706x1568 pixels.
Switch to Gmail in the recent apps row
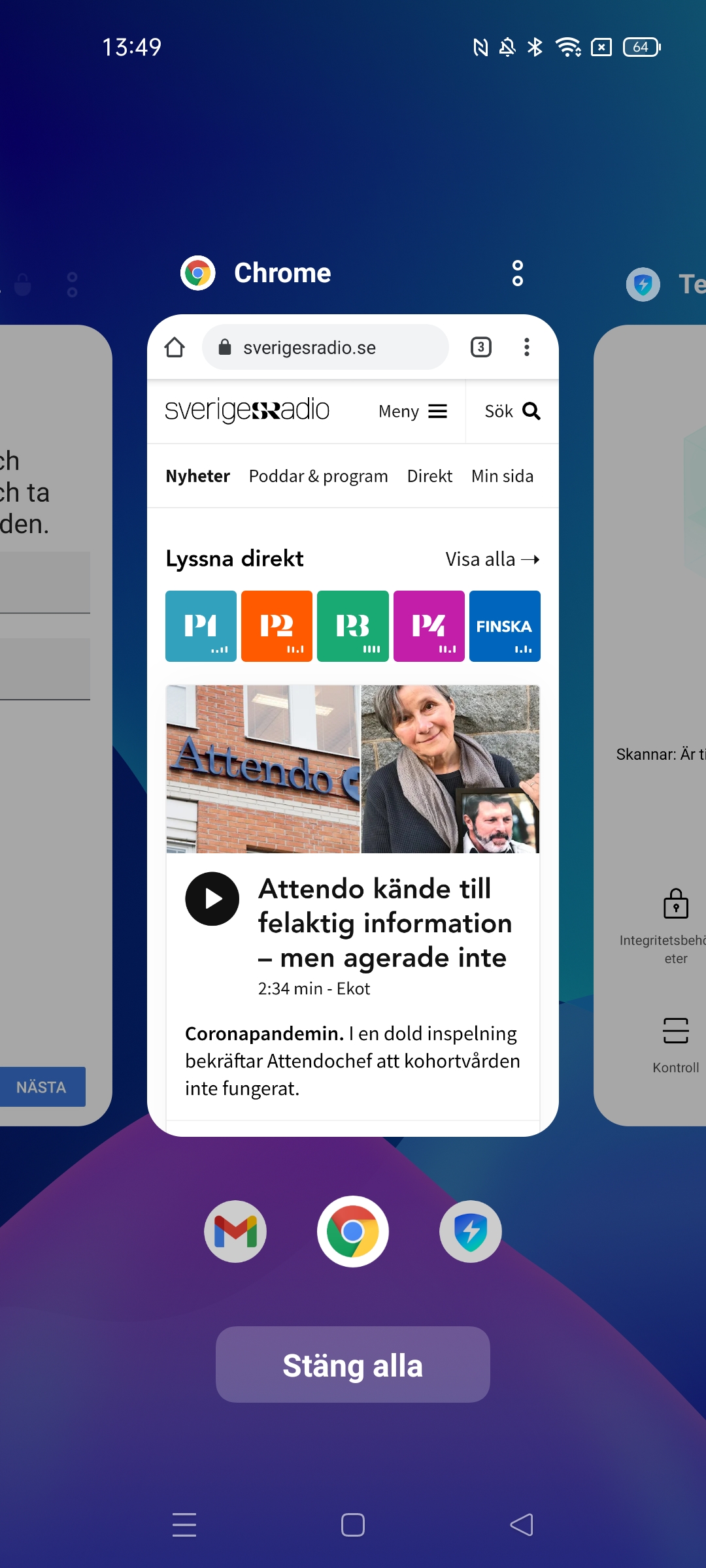235,1232
